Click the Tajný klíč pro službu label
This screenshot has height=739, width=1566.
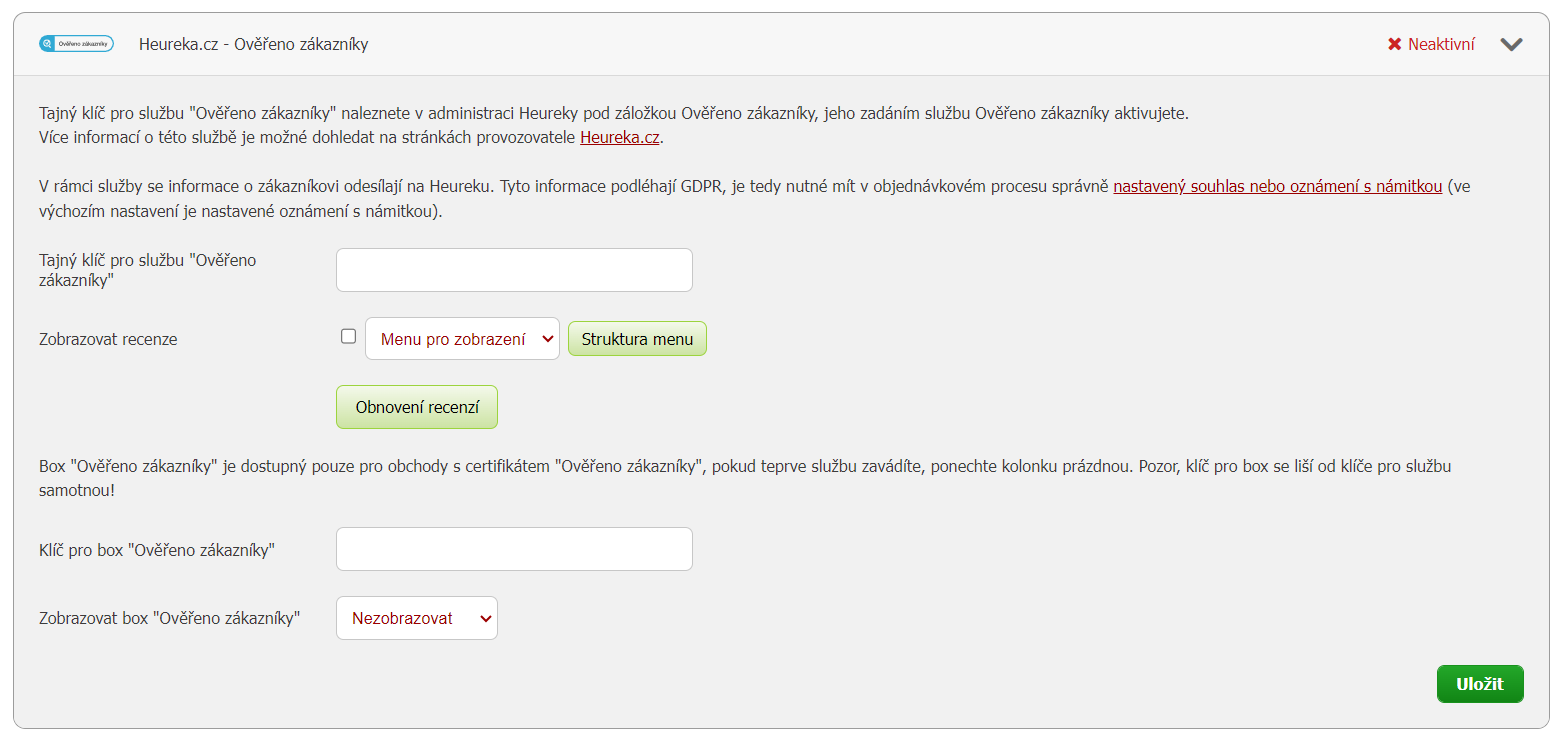pos(148,270)
